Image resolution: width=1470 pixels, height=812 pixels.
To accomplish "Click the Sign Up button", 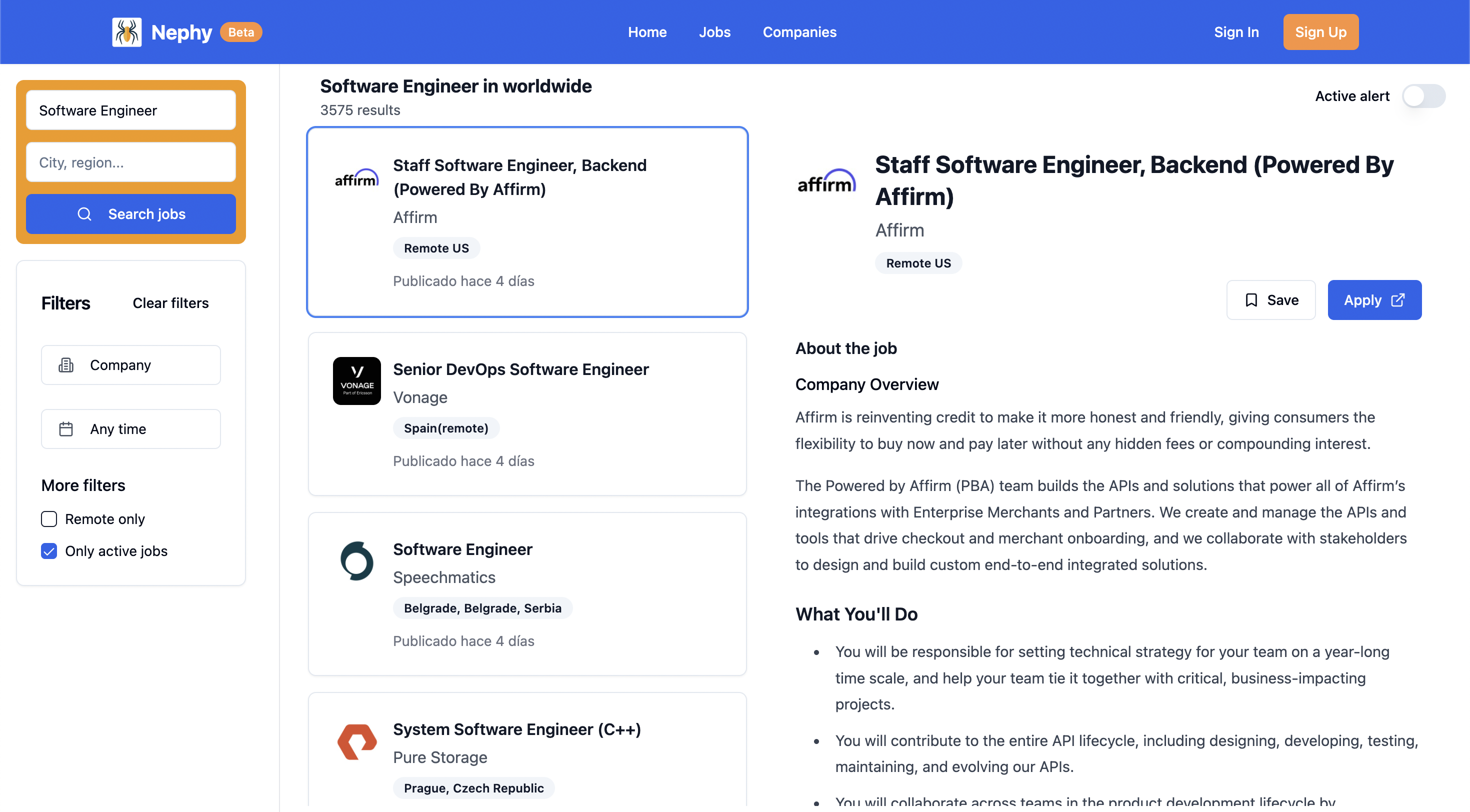I will point(1320,32).
